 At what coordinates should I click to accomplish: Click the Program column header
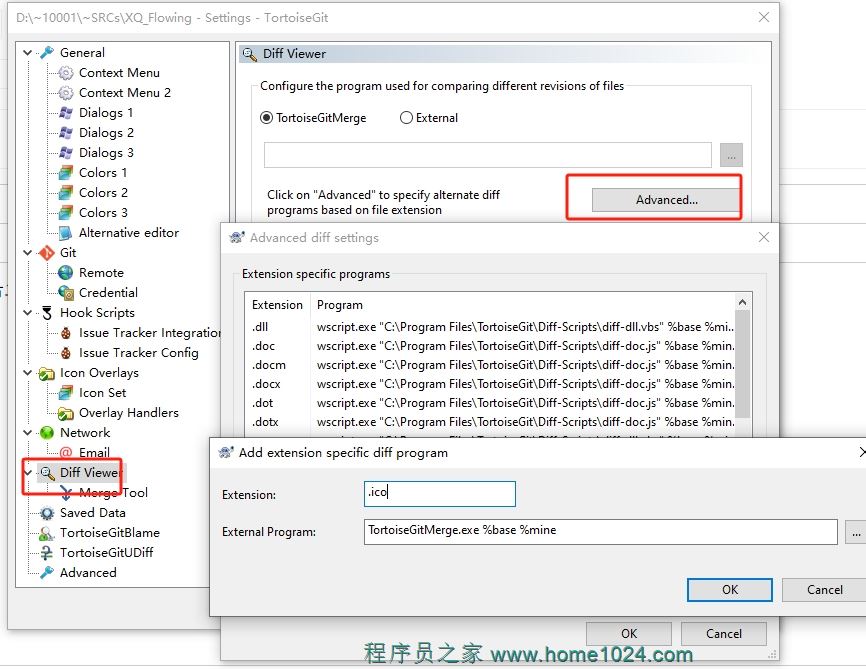point(522,305)
